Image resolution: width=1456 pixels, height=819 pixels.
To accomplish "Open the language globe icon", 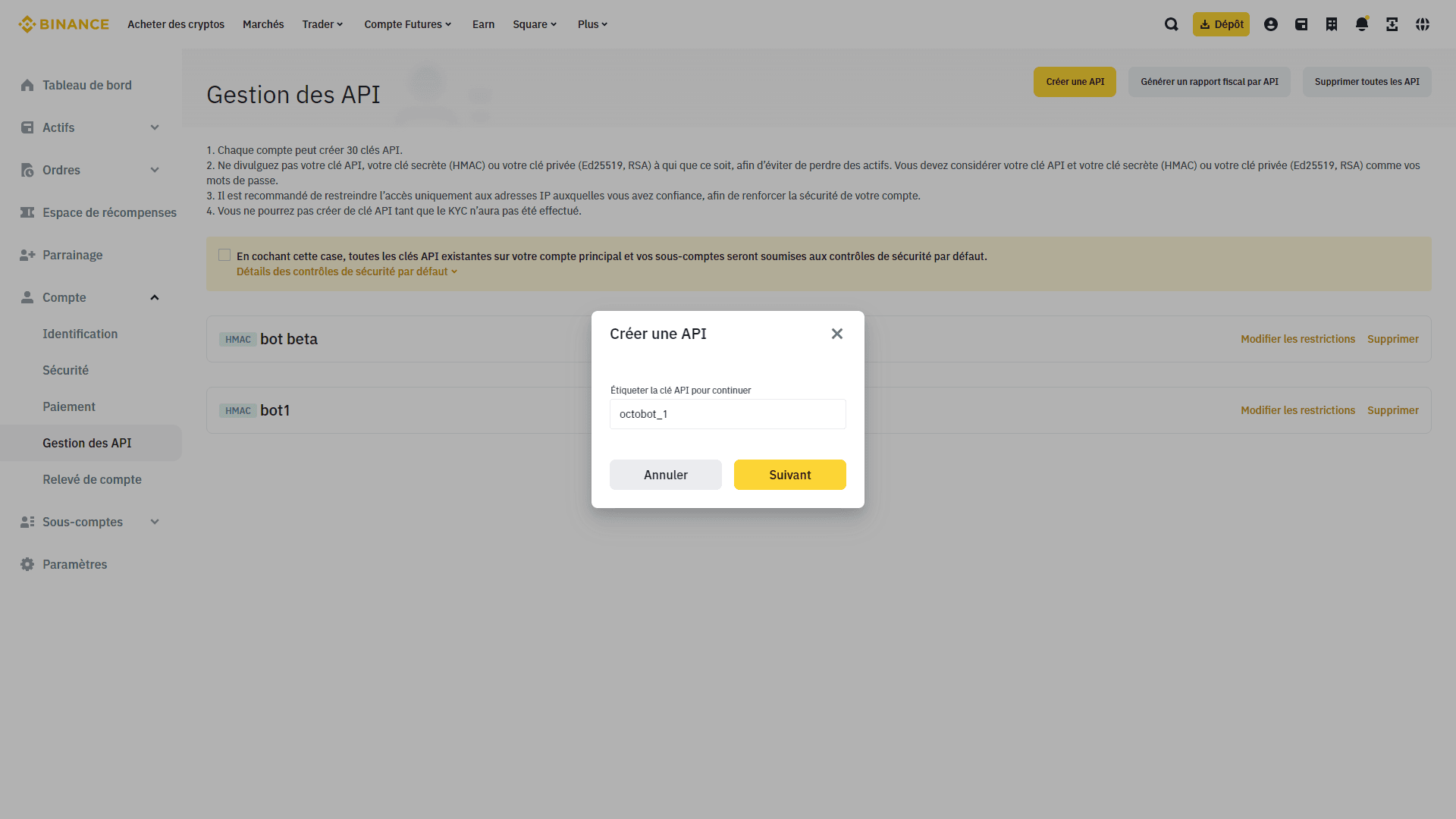I will coord(1423,24).
